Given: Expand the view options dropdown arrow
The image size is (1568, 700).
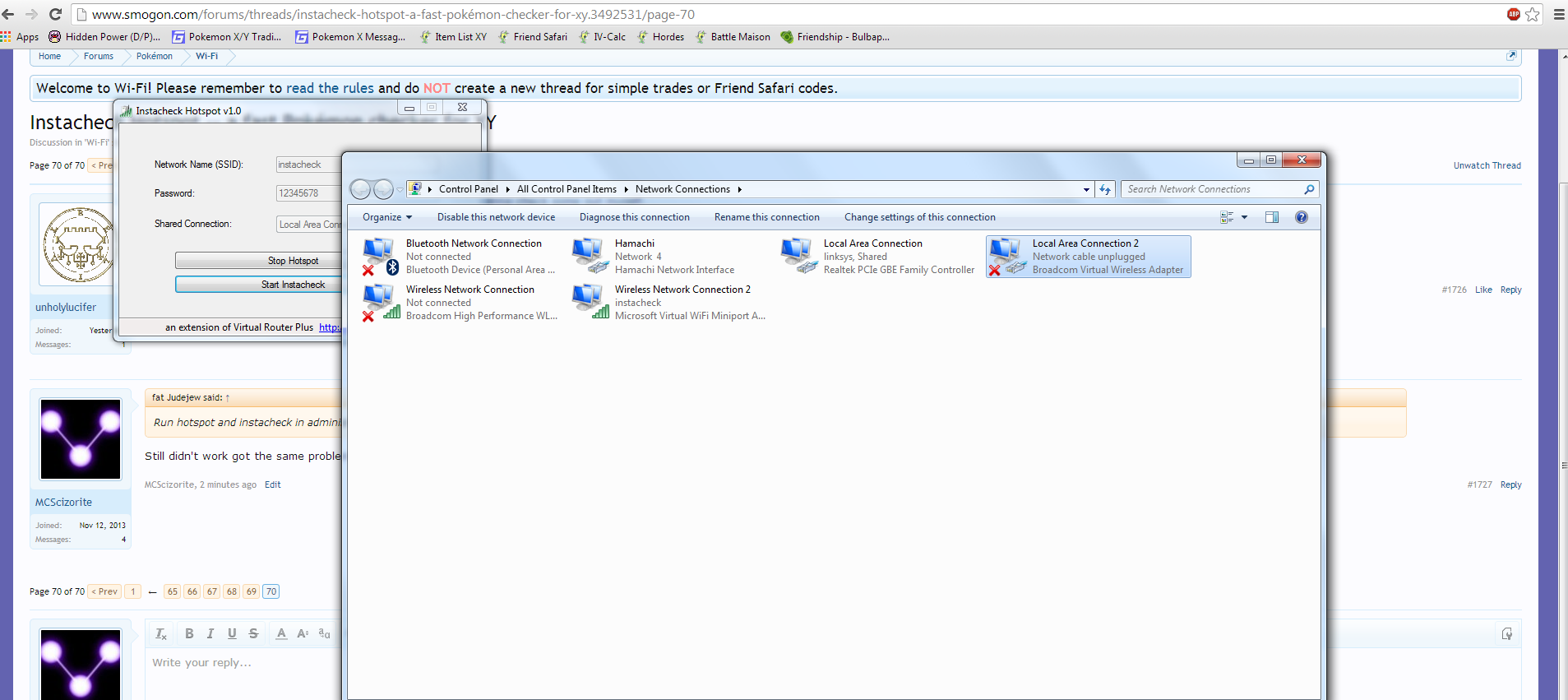Looking at the screenshot, I should tap(1244, 217).
